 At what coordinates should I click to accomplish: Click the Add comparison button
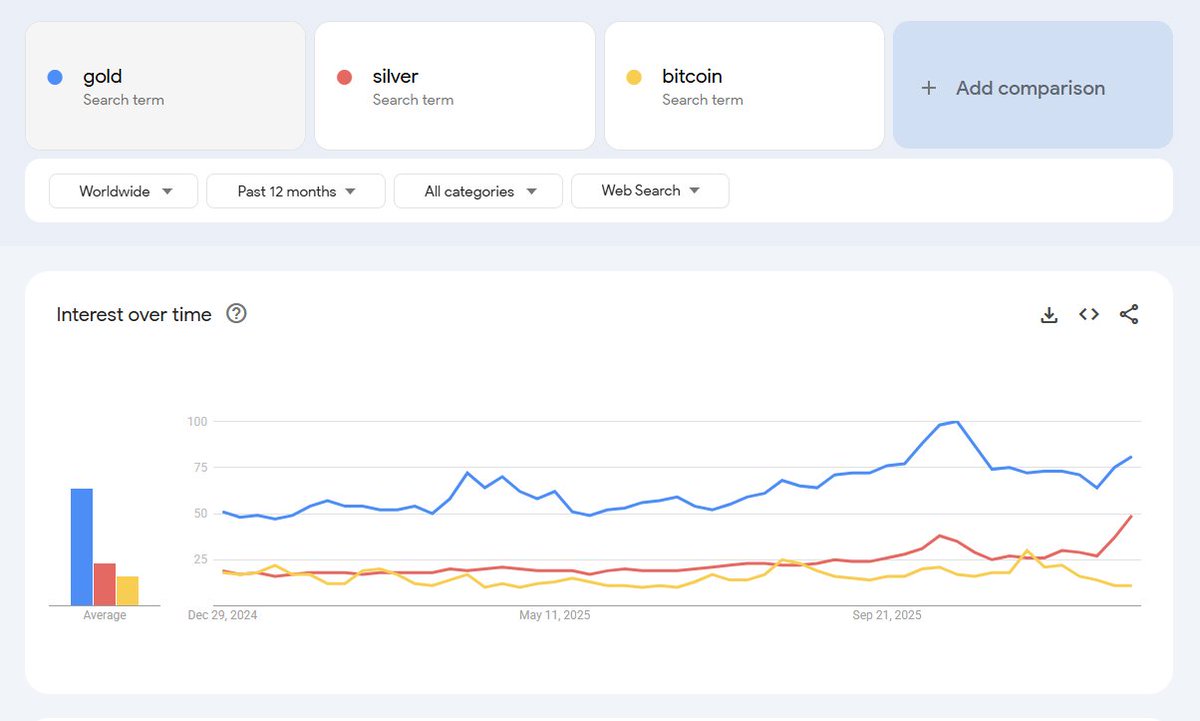pos(1032,86)
